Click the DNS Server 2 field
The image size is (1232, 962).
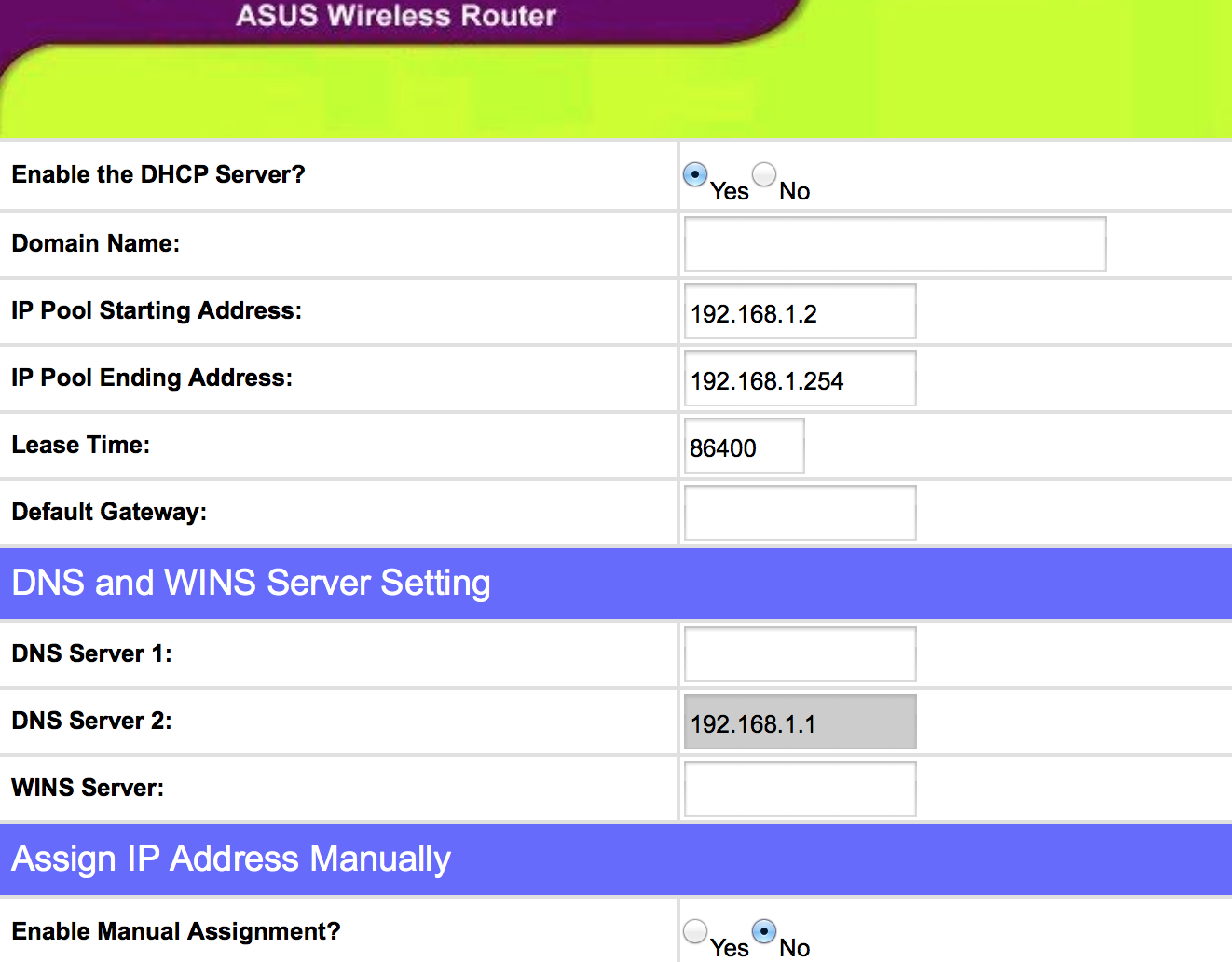pyautogui.click(x=800, y=721)
